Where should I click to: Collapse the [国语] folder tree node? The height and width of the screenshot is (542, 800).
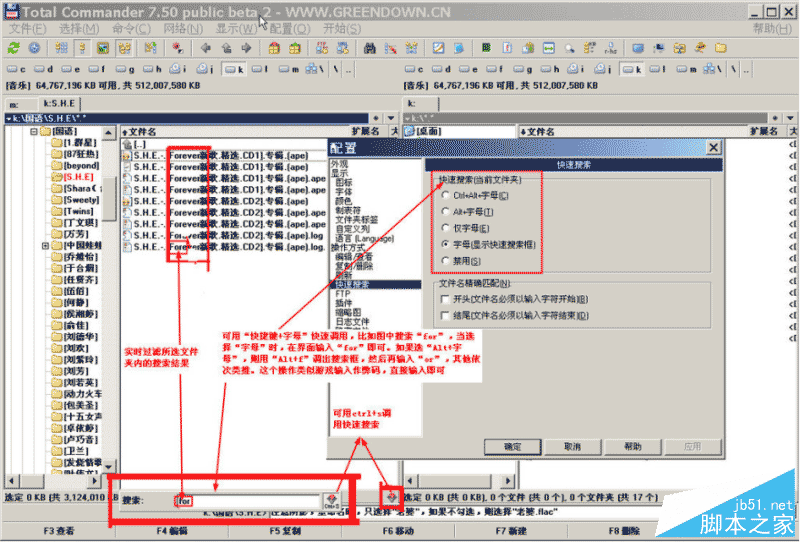tap(34, 132)
